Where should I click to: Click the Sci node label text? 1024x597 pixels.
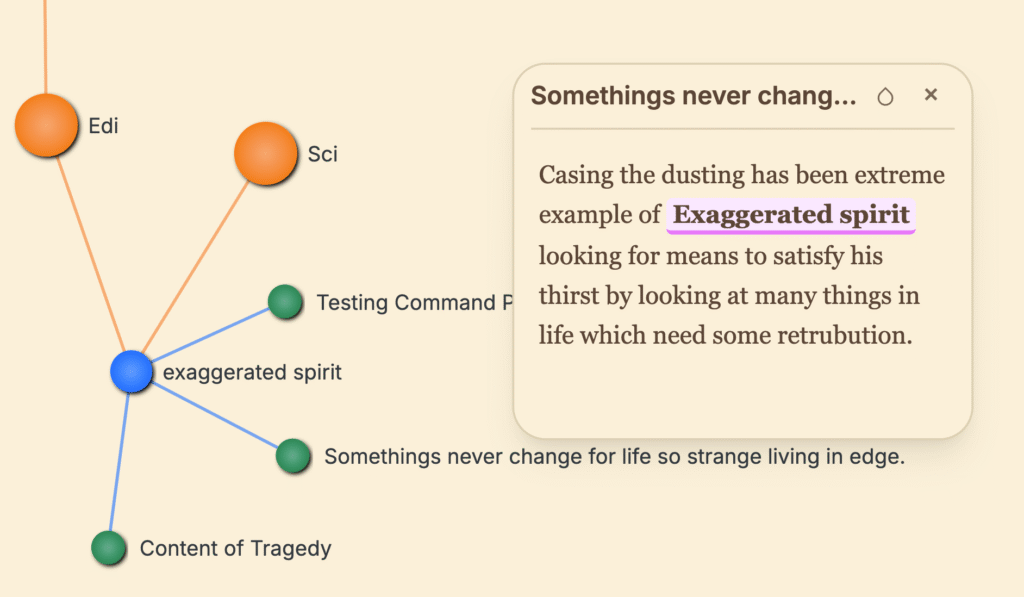323,154
